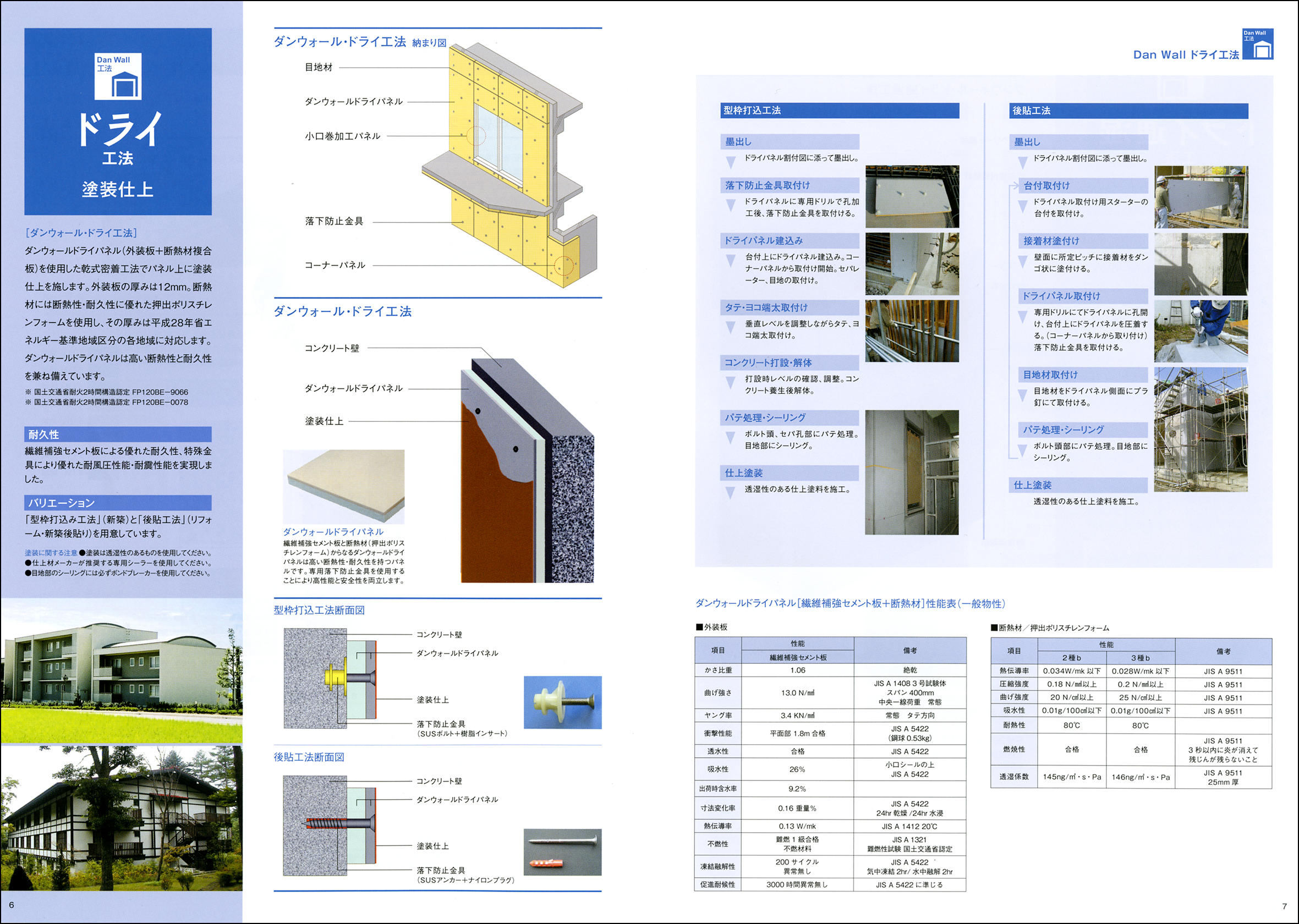The height and width of the screenshot is (924, 1299).
Task: Select the 型枠打込工法断面図 heading
Action: [x=319, y=610]
